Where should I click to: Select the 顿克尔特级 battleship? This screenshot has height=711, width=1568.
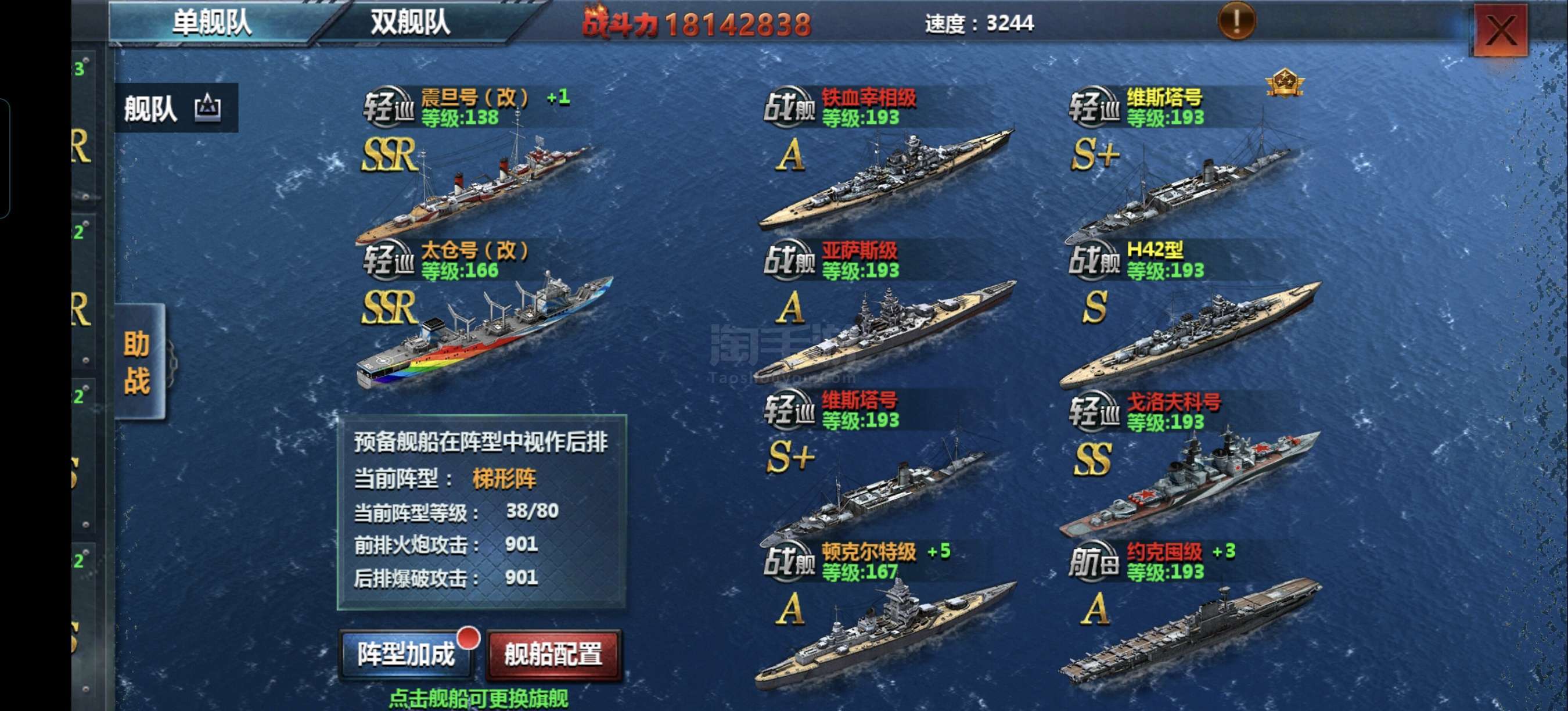click(887, 633)
